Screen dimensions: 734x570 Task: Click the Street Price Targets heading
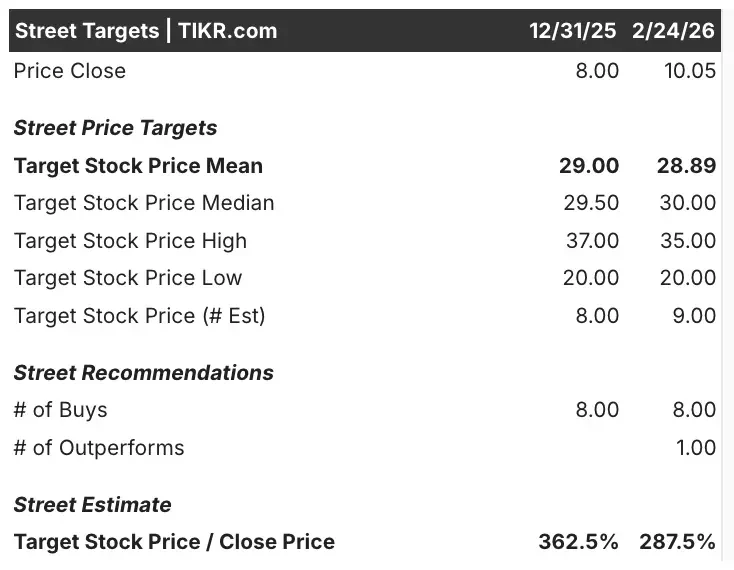point(115,128)
